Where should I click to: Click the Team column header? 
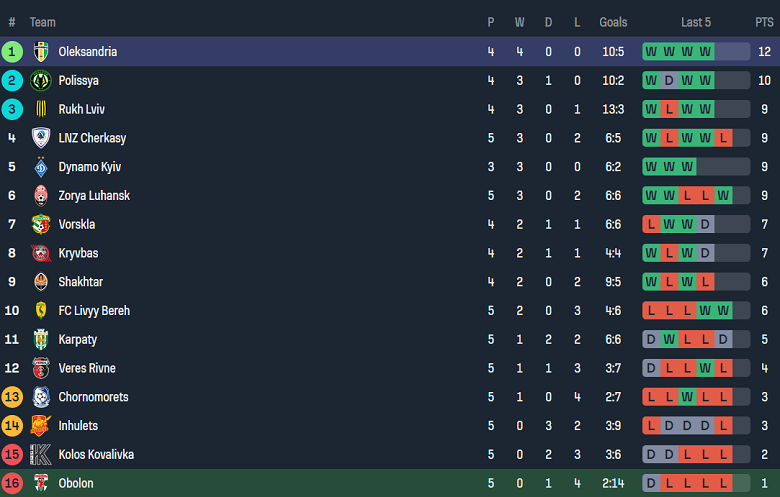(x=43, y=22)
